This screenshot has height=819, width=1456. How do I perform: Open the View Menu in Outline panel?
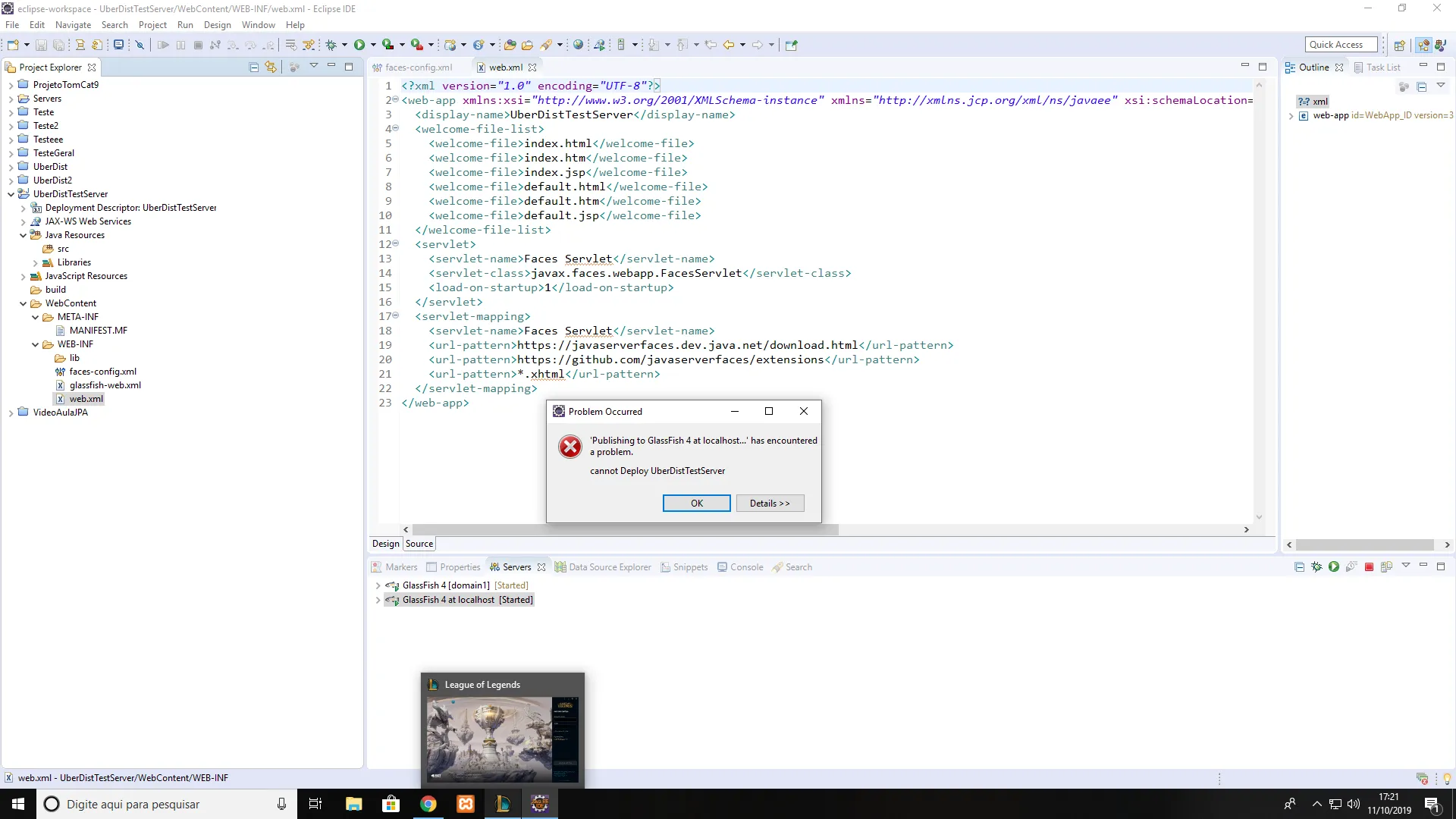[x=1441, y=86]
